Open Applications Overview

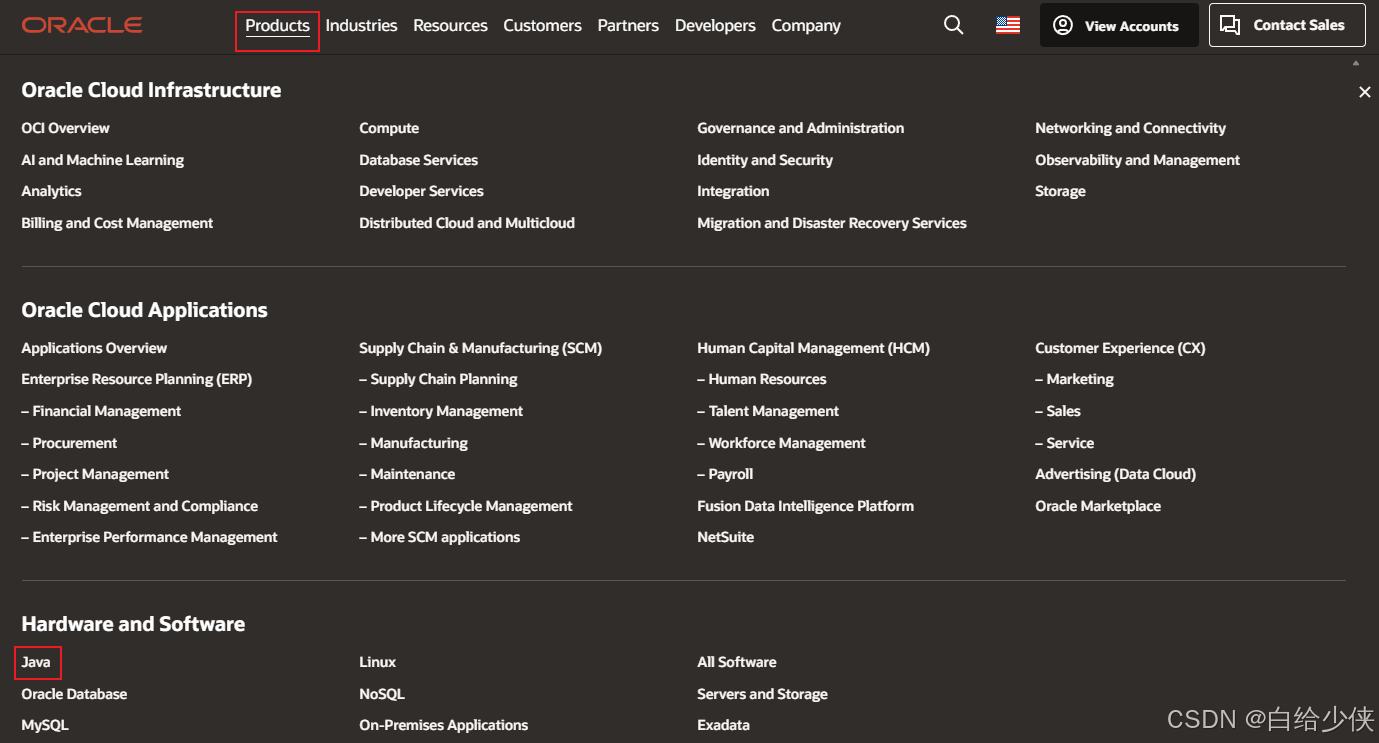[x=94, y=348]
